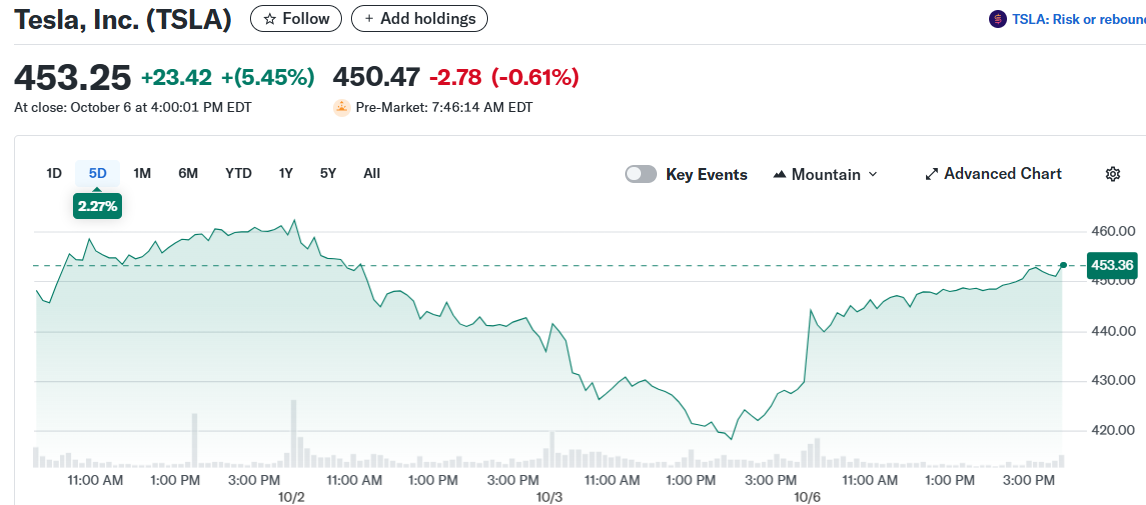Select the 1D time range tab
The width and height of the screenshot is (1146, 505).
[54, 173]
